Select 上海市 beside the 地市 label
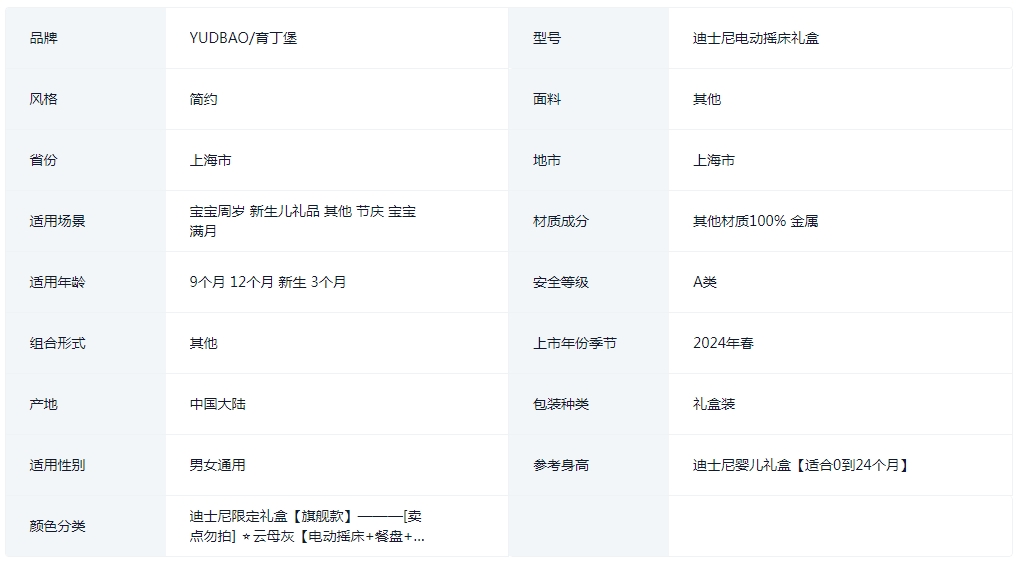The width and height of the screenshot is (1018, 564). tap(714, 160)
